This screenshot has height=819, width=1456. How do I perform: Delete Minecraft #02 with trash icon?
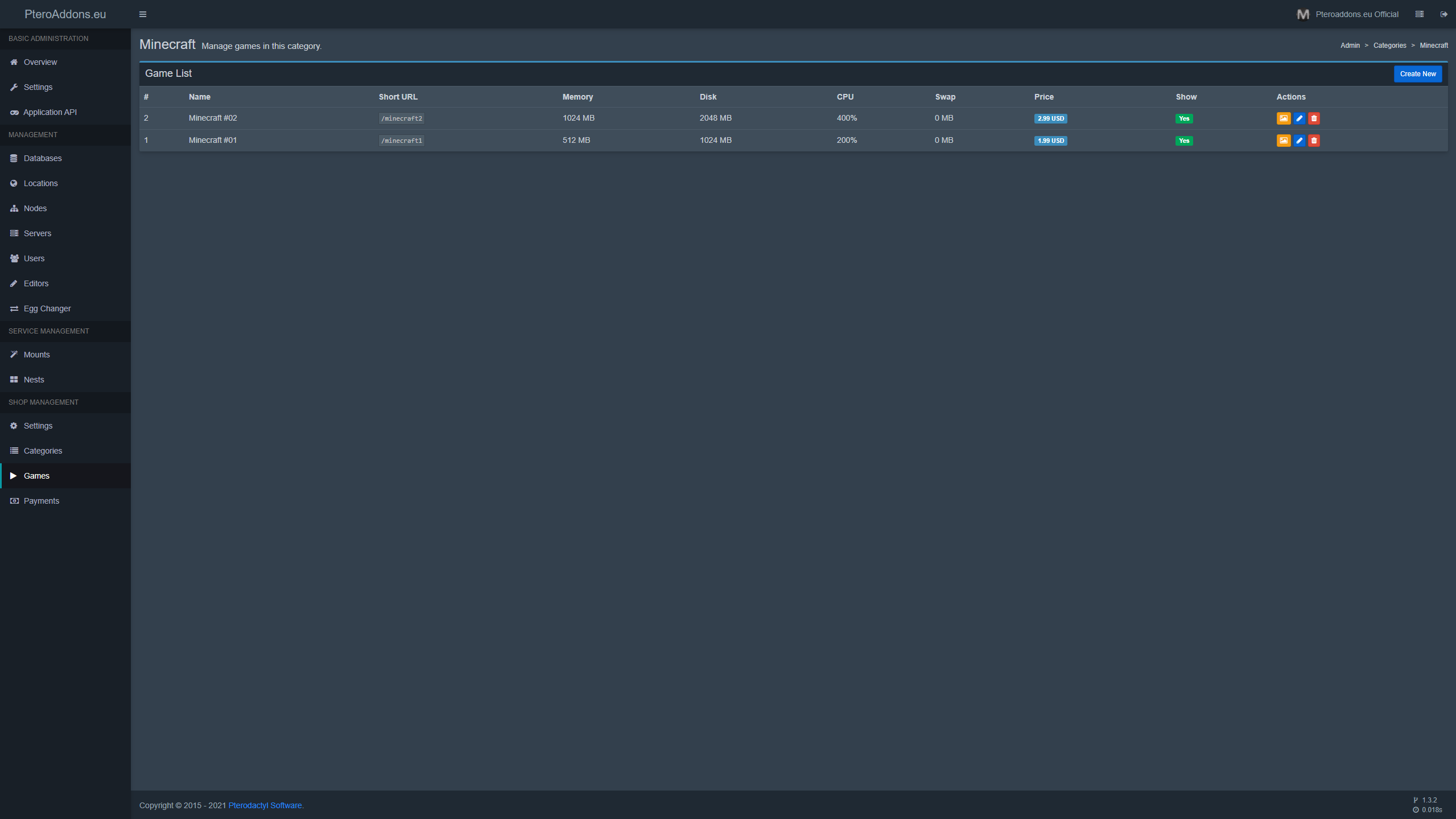coord(1314,118)
